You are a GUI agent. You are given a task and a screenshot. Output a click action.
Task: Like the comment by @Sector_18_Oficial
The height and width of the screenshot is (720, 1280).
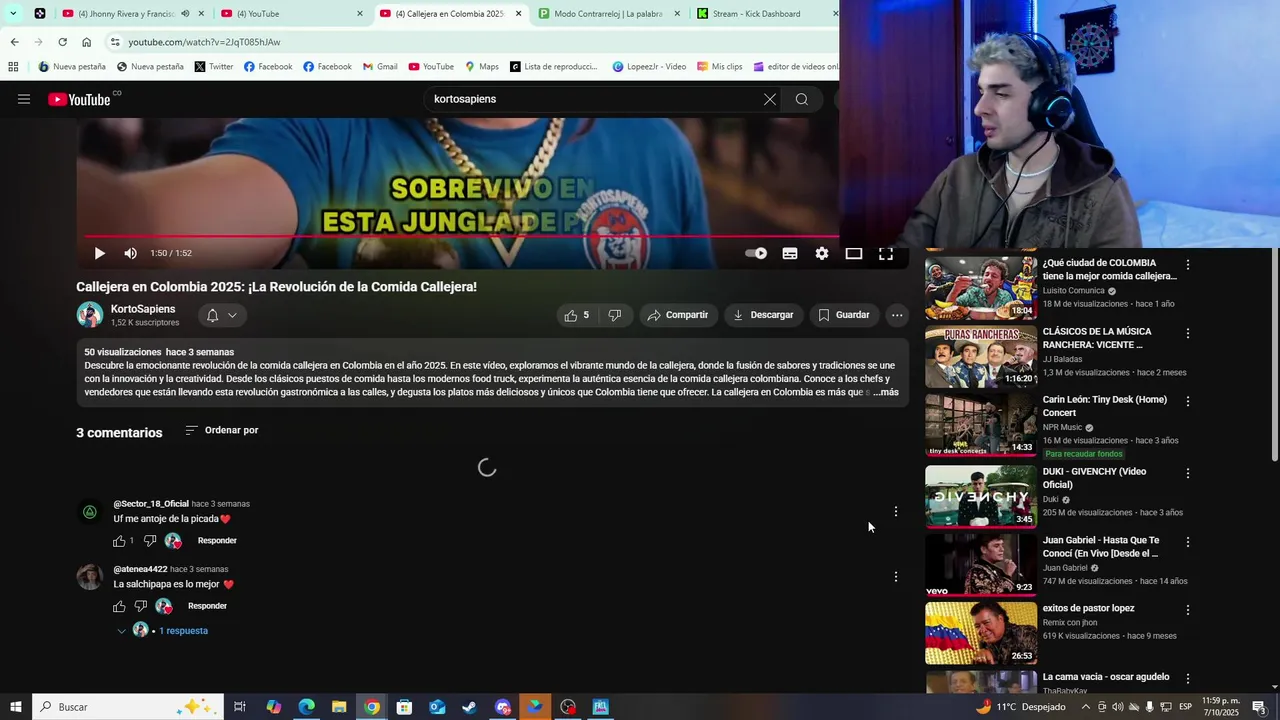click(x=119, y=541)
